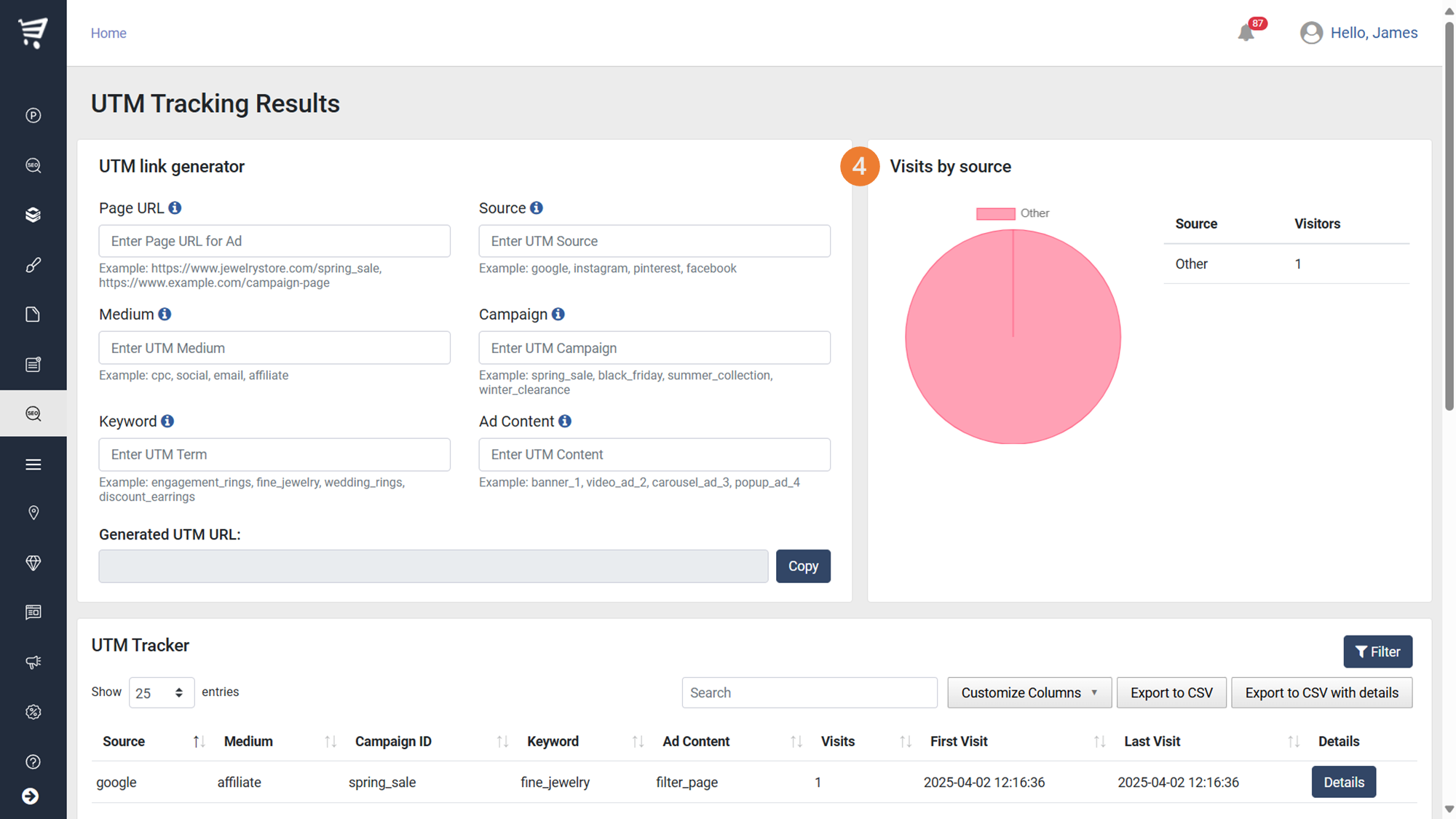Expand sidebar using bottom arrow icon
This screenshot has height=819, width=1456.
pos(31,796)
